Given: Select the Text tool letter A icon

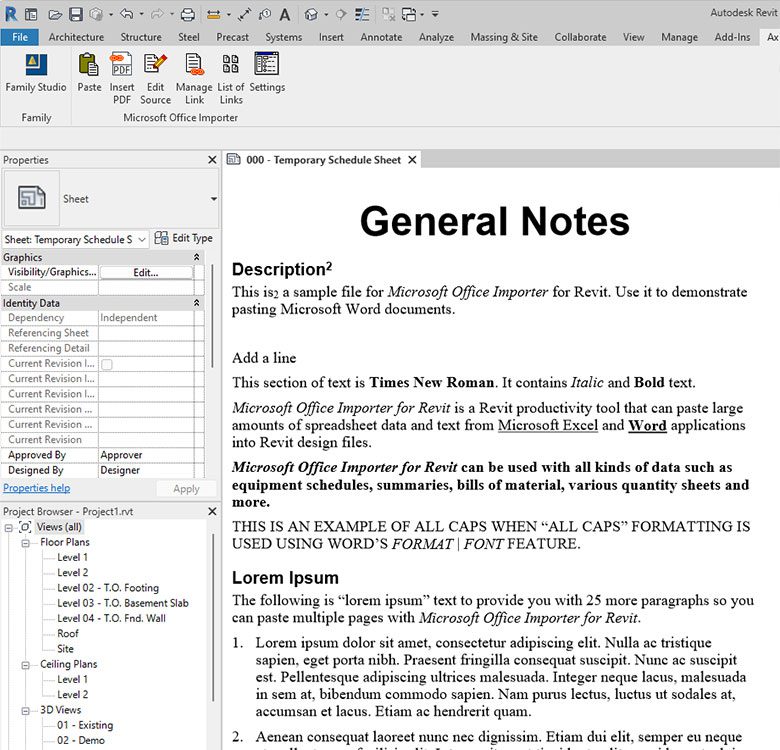Looking at the screenshot, I should [x=285, y=15].
